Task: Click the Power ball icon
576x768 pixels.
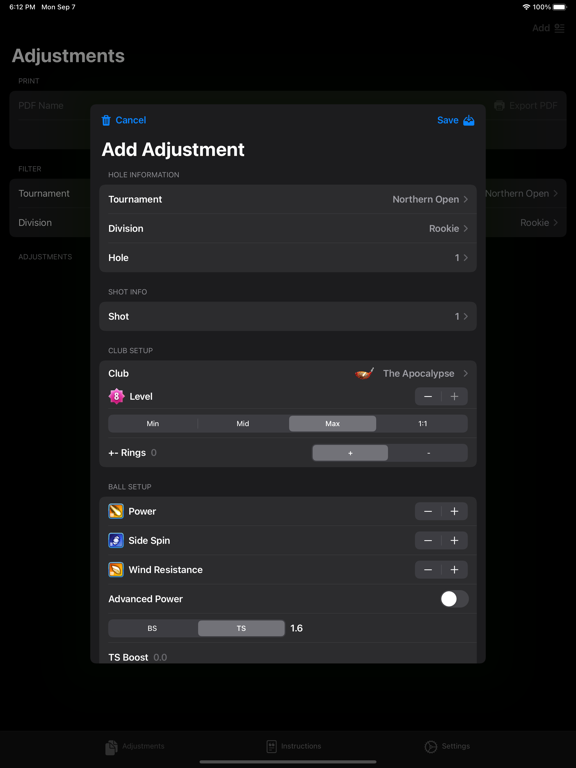Action: point(116,511)
